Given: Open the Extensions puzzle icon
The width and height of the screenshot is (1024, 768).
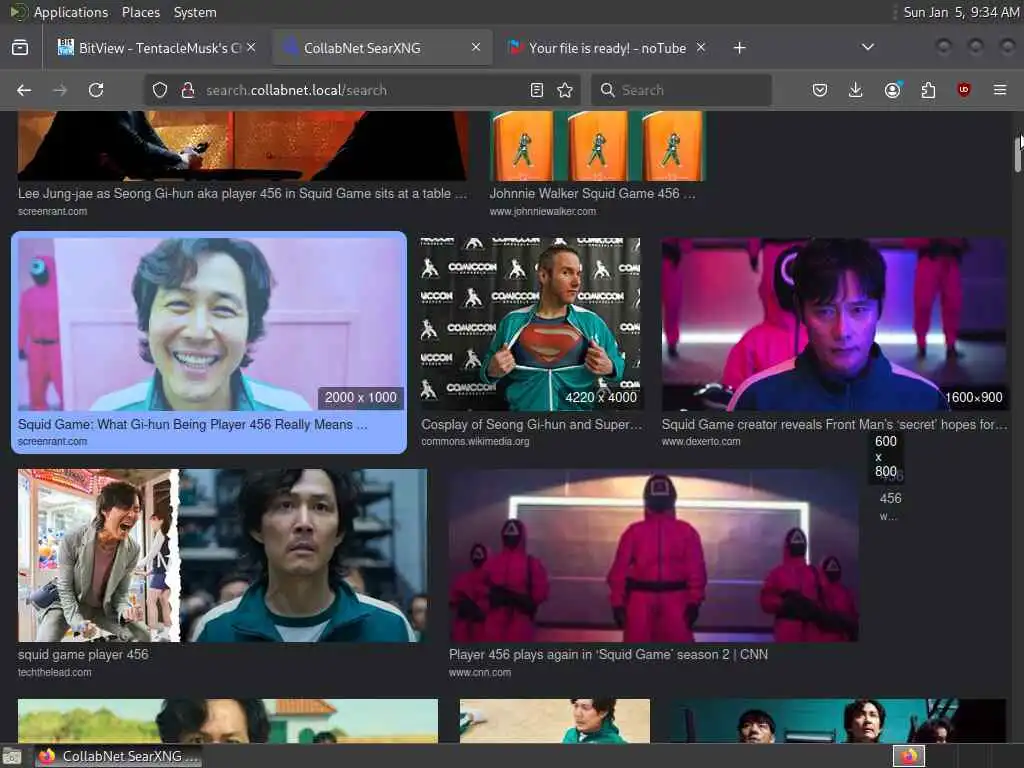Looking at the screenshot, I should (x=928, y=90).
